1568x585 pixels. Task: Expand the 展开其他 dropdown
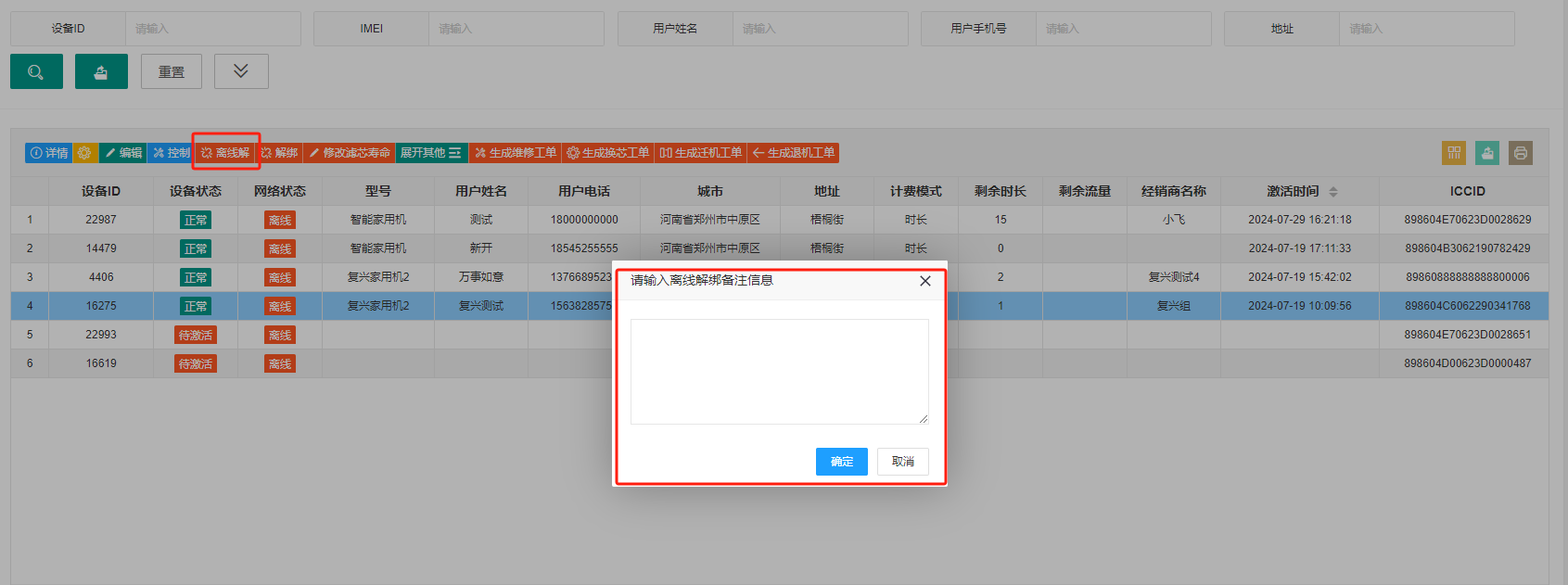431,153
